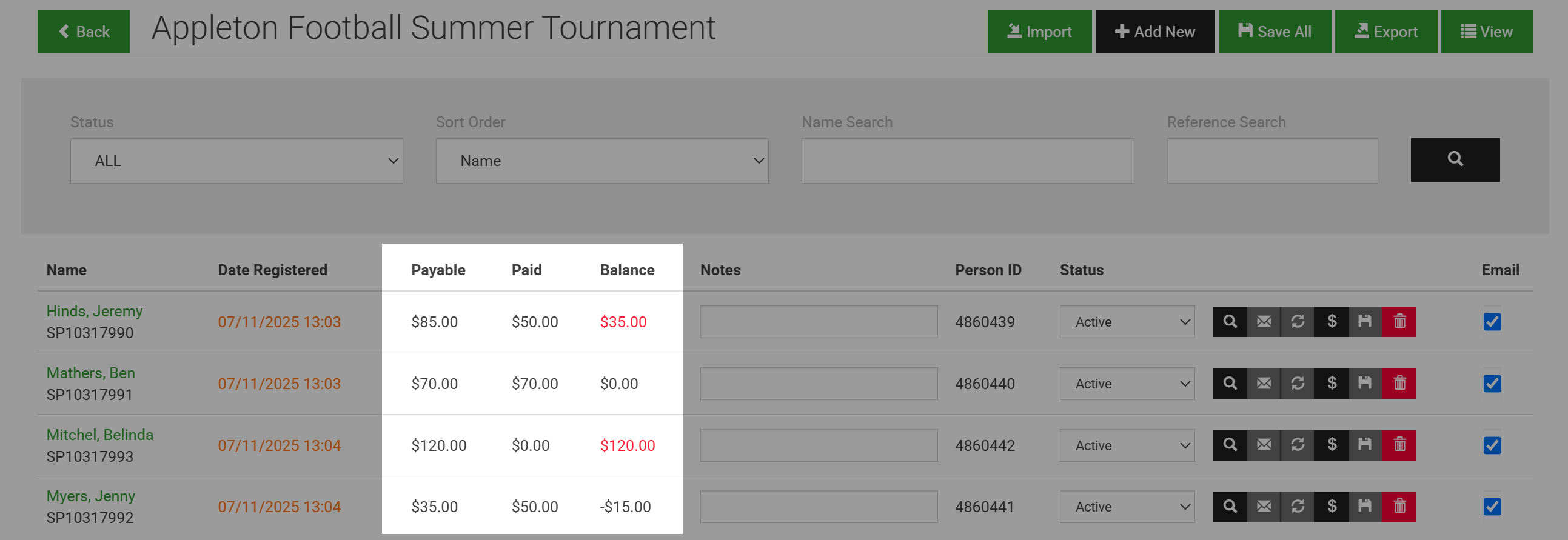Send email icon in Hinds, Jeremy row
This screenshot has width=1568, height=540.
1264,322
